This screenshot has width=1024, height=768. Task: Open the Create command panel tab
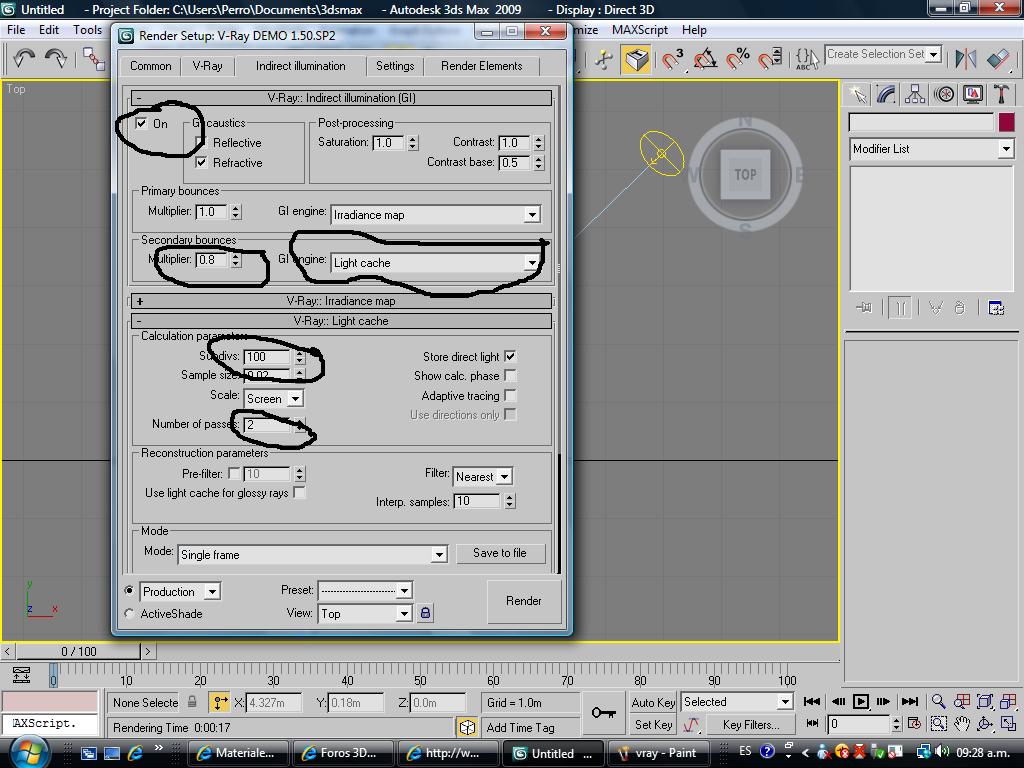[x=858, y=95]
